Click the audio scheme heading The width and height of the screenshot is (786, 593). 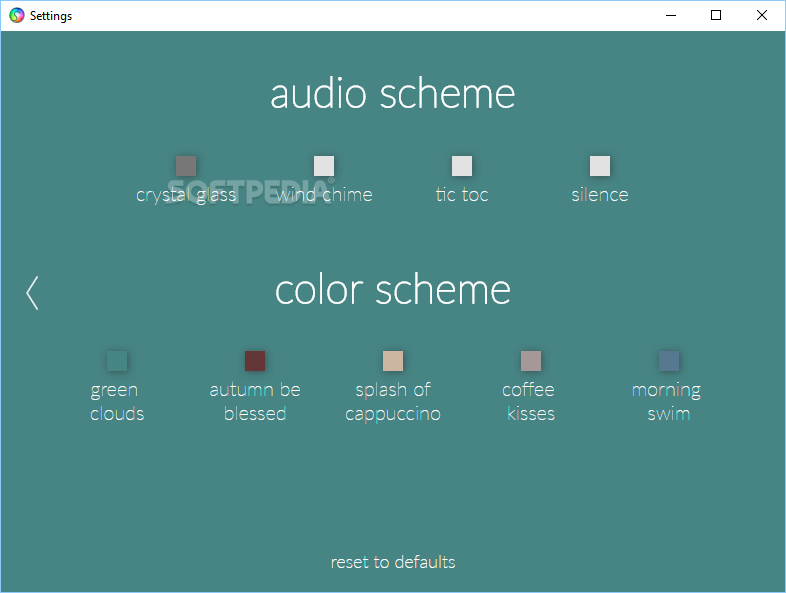(x=393, y=94)
